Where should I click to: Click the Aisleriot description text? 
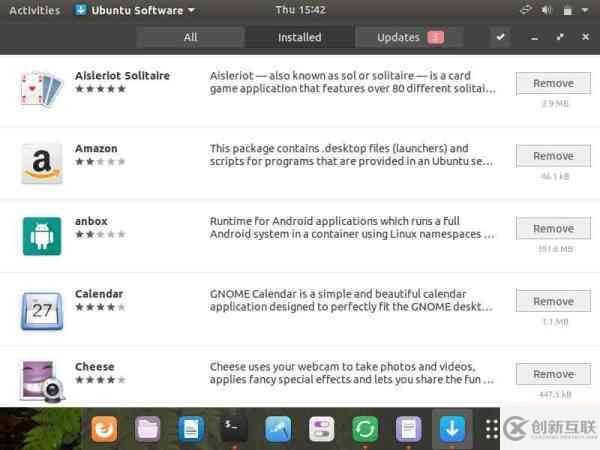(352, 82)
